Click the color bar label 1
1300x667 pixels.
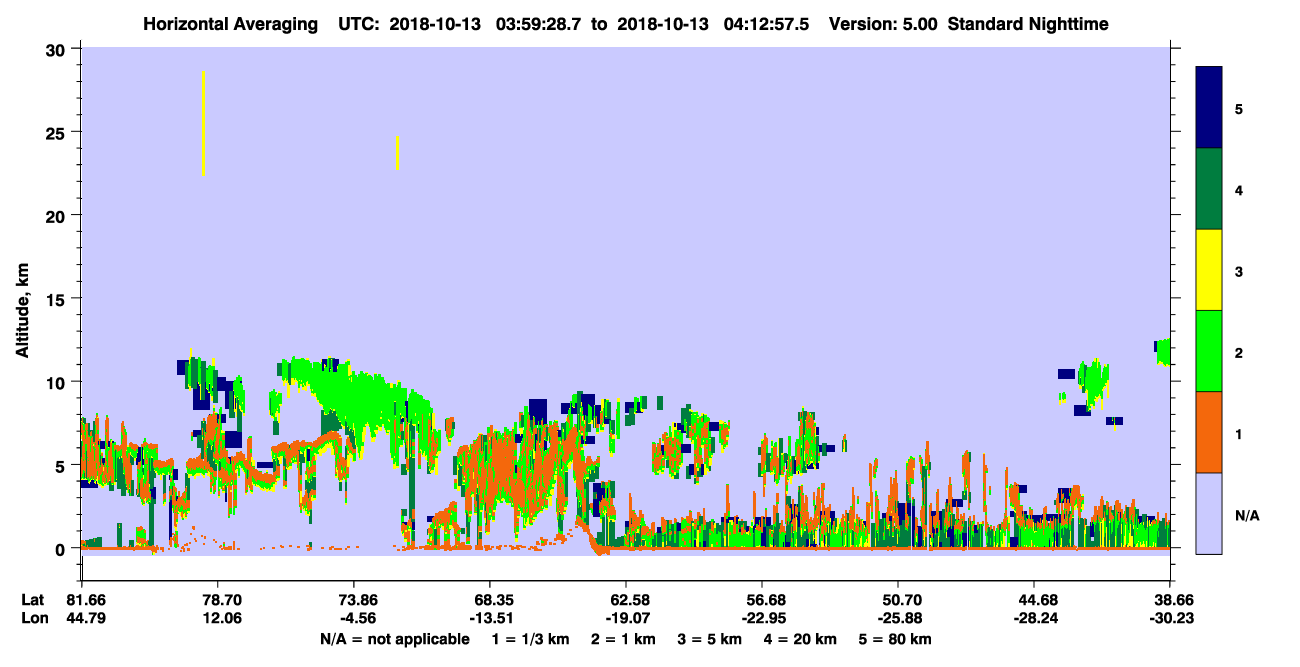1238,434
